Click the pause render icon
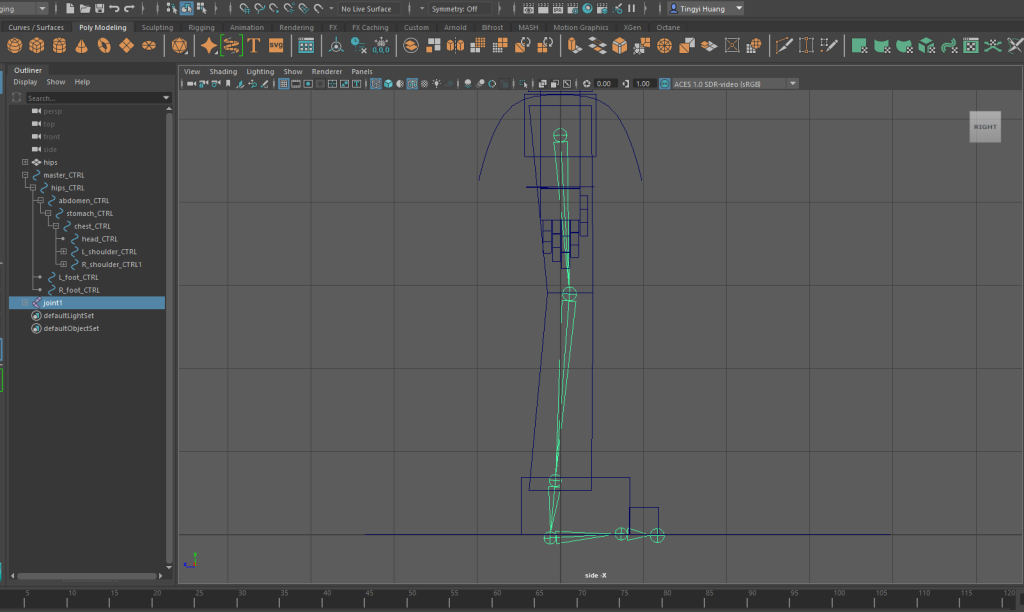Screen dimensions: 1024x612 632,8
